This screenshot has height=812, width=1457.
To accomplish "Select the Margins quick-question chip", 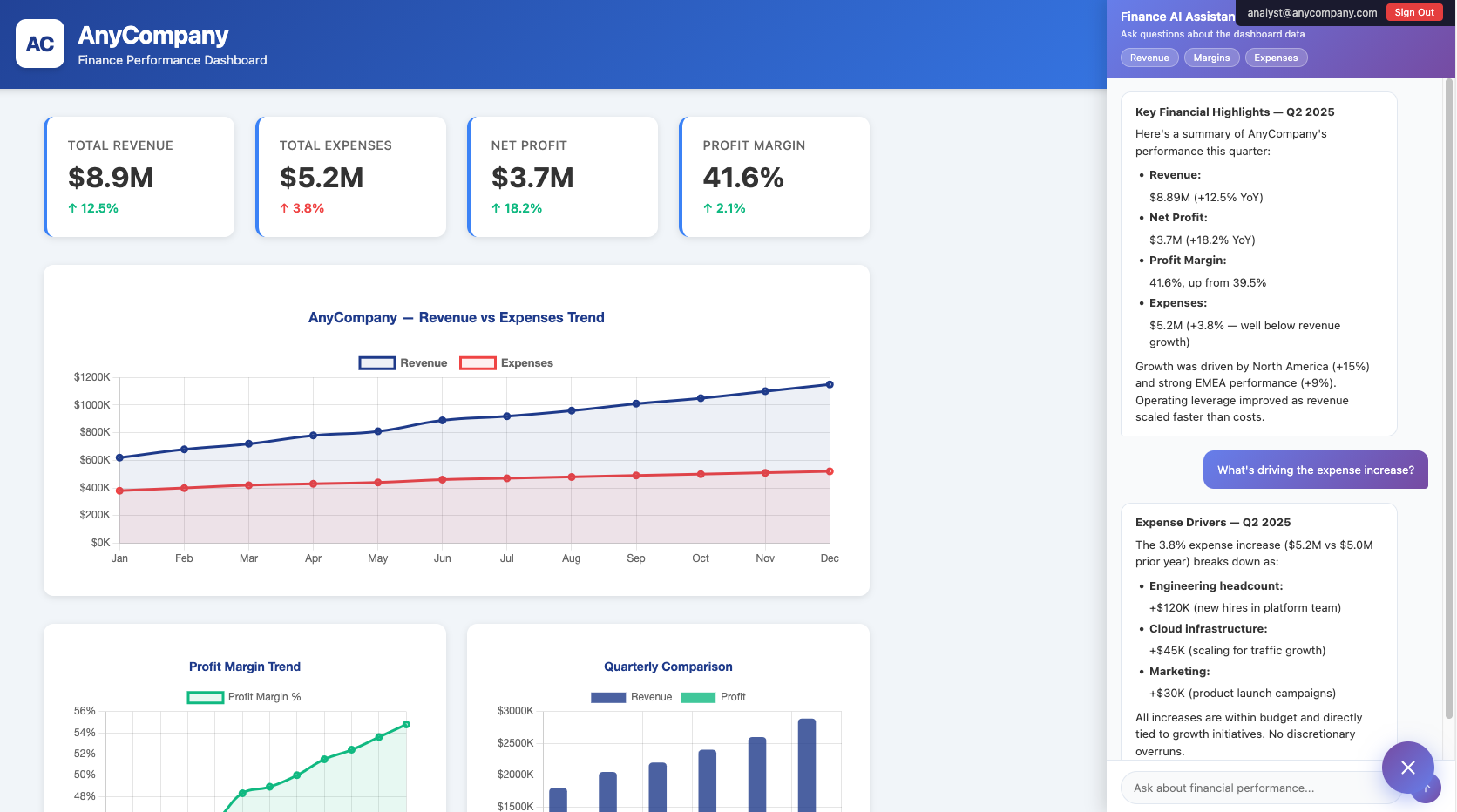I will click(1211, 58).
